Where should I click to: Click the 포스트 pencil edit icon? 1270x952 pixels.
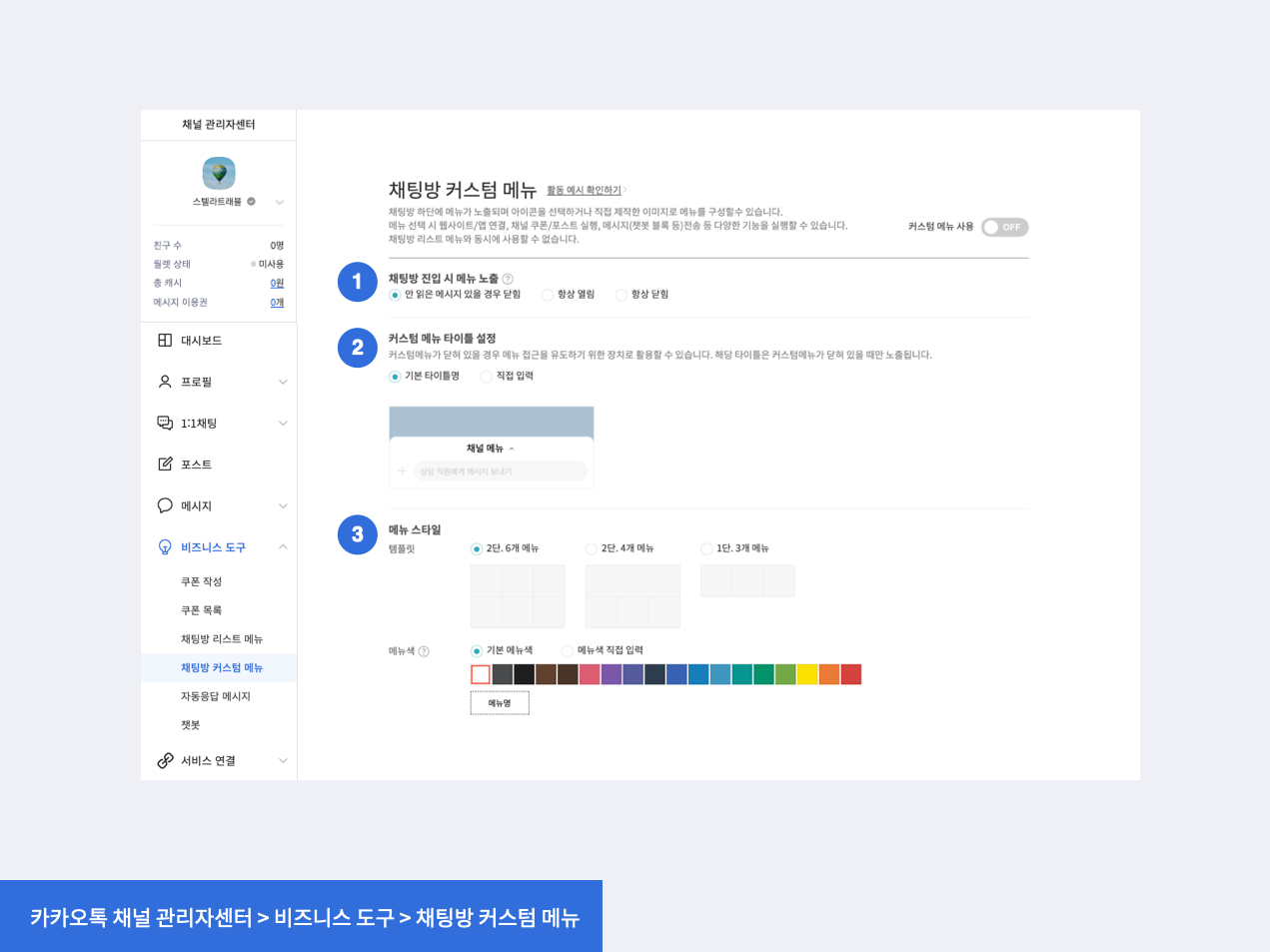pos(165,465)
